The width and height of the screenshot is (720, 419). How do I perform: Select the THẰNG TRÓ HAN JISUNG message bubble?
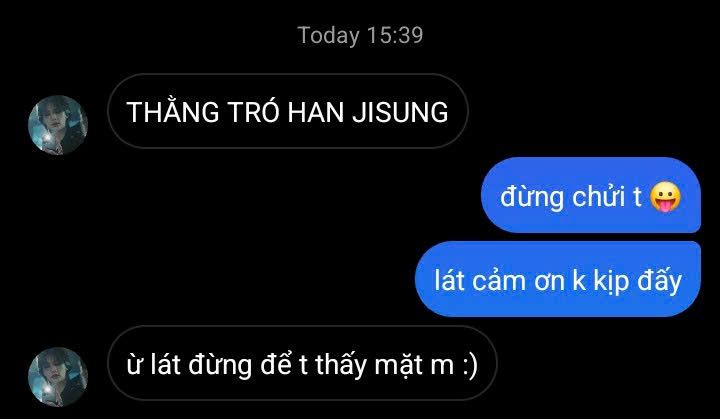click(288, 111)
